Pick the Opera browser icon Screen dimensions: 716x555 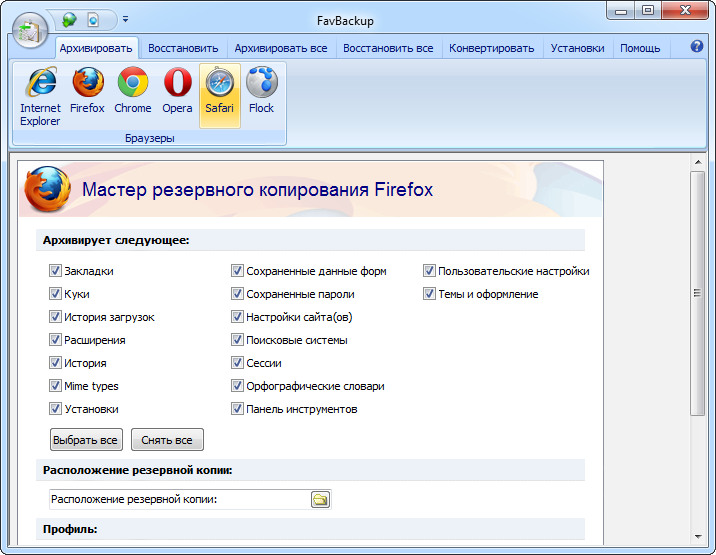(177, 90)
